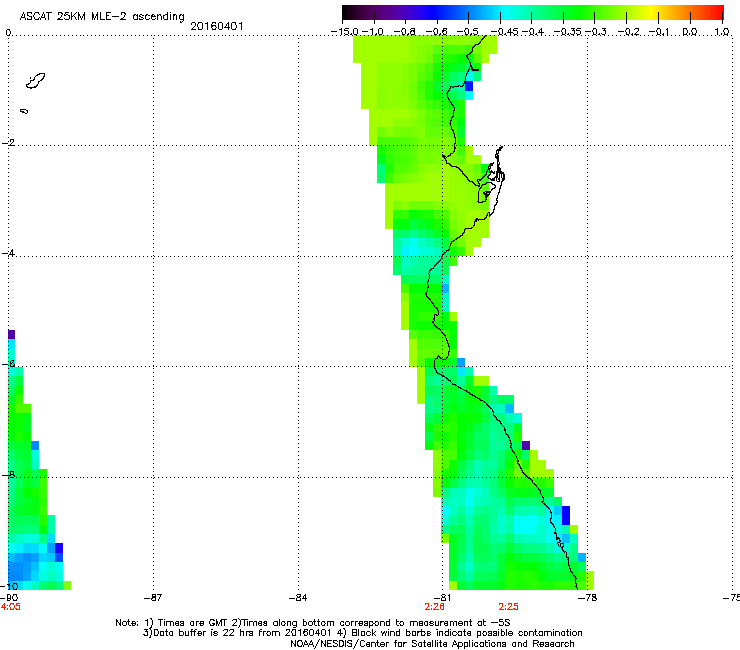Click the -1.0 color bar label
Image resolution: width=740 pixels, height=650 pixels.
(373, 32)
